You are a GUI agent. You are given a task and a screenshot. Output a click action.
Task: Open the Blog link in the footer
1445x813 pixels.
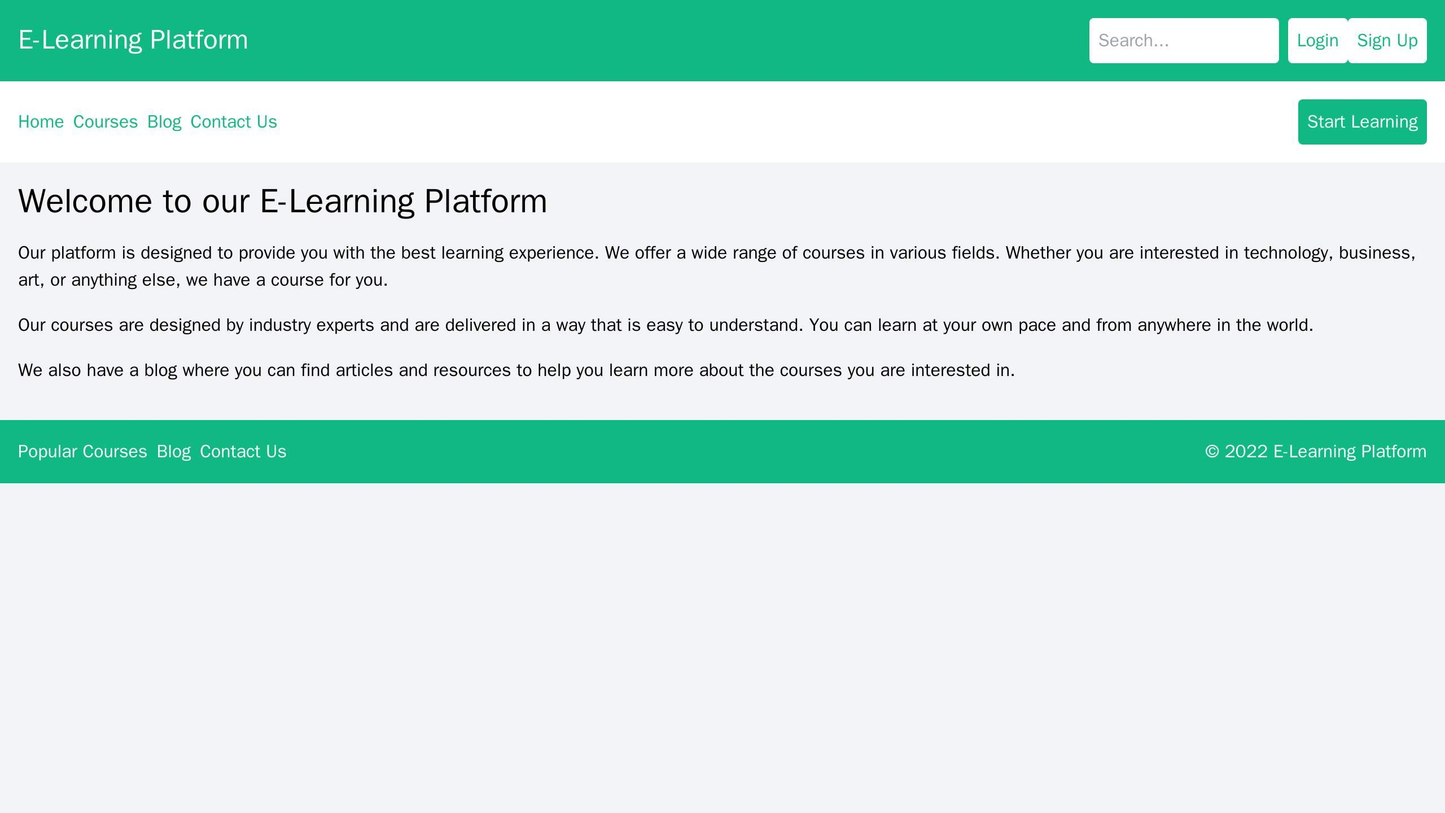click(x=174, y=450)
